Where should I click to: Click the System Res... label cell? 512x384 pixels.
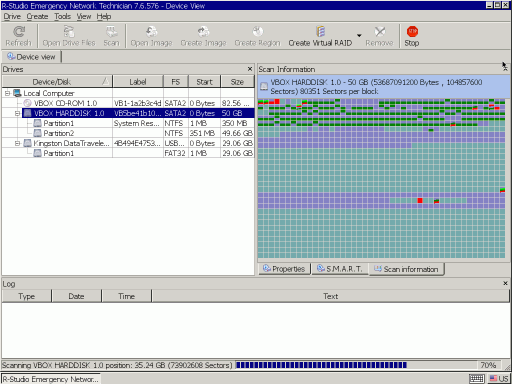[x=138, y=123]
